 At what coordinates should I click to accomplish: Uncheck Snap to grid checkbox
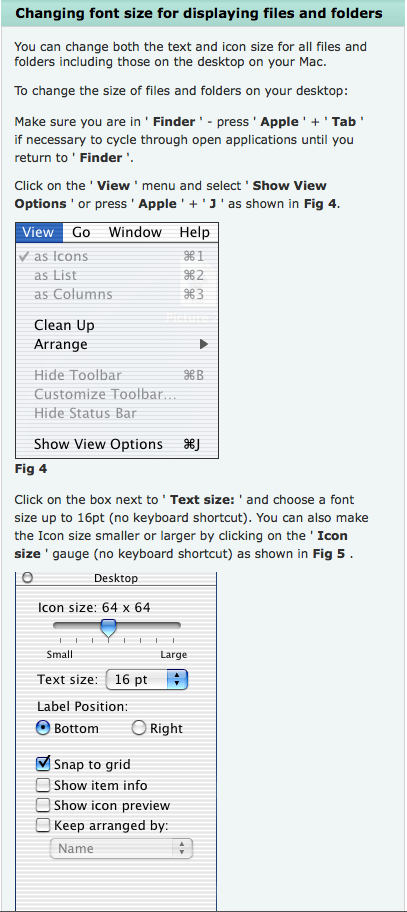(43, 764)
